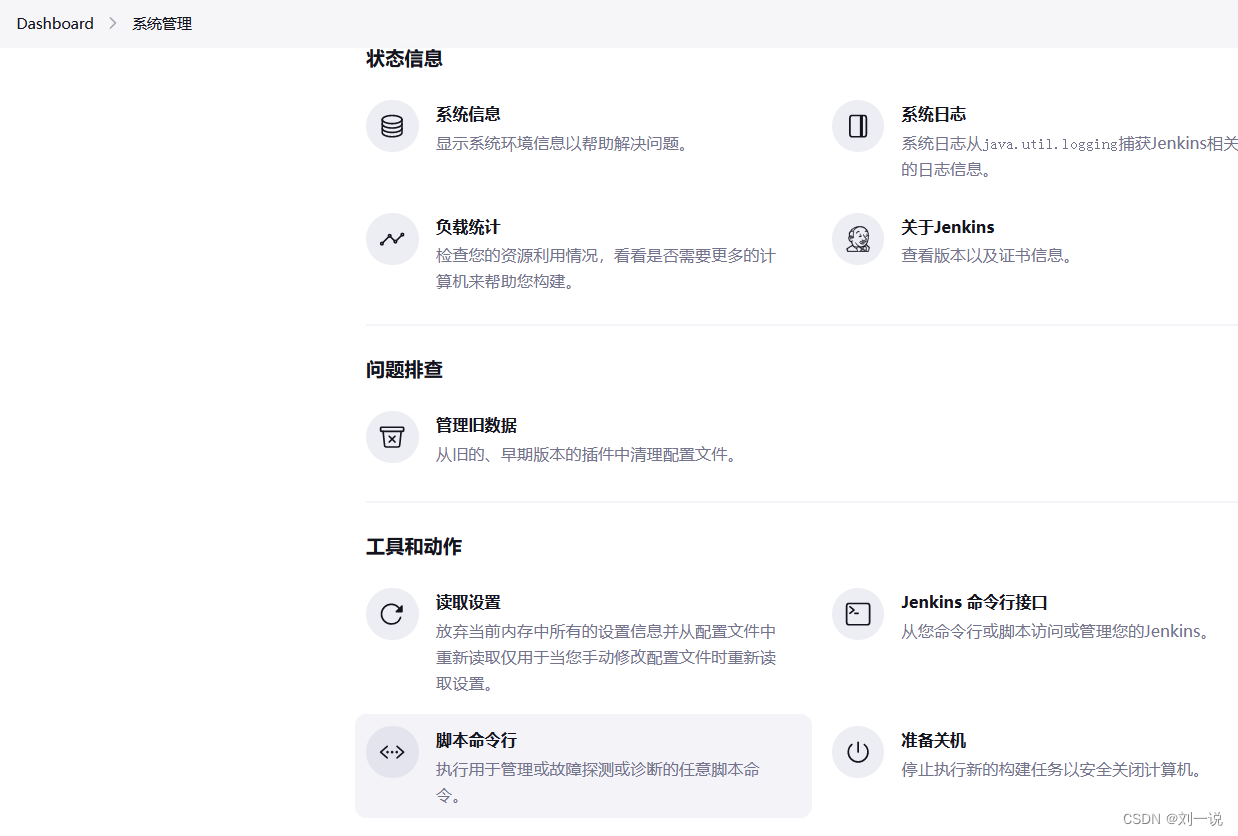Image resolution: width=1238 pixels, height=836 pixels.
Task: Click the Prepare for Shutdown power icon
Action: click(858, 752)
